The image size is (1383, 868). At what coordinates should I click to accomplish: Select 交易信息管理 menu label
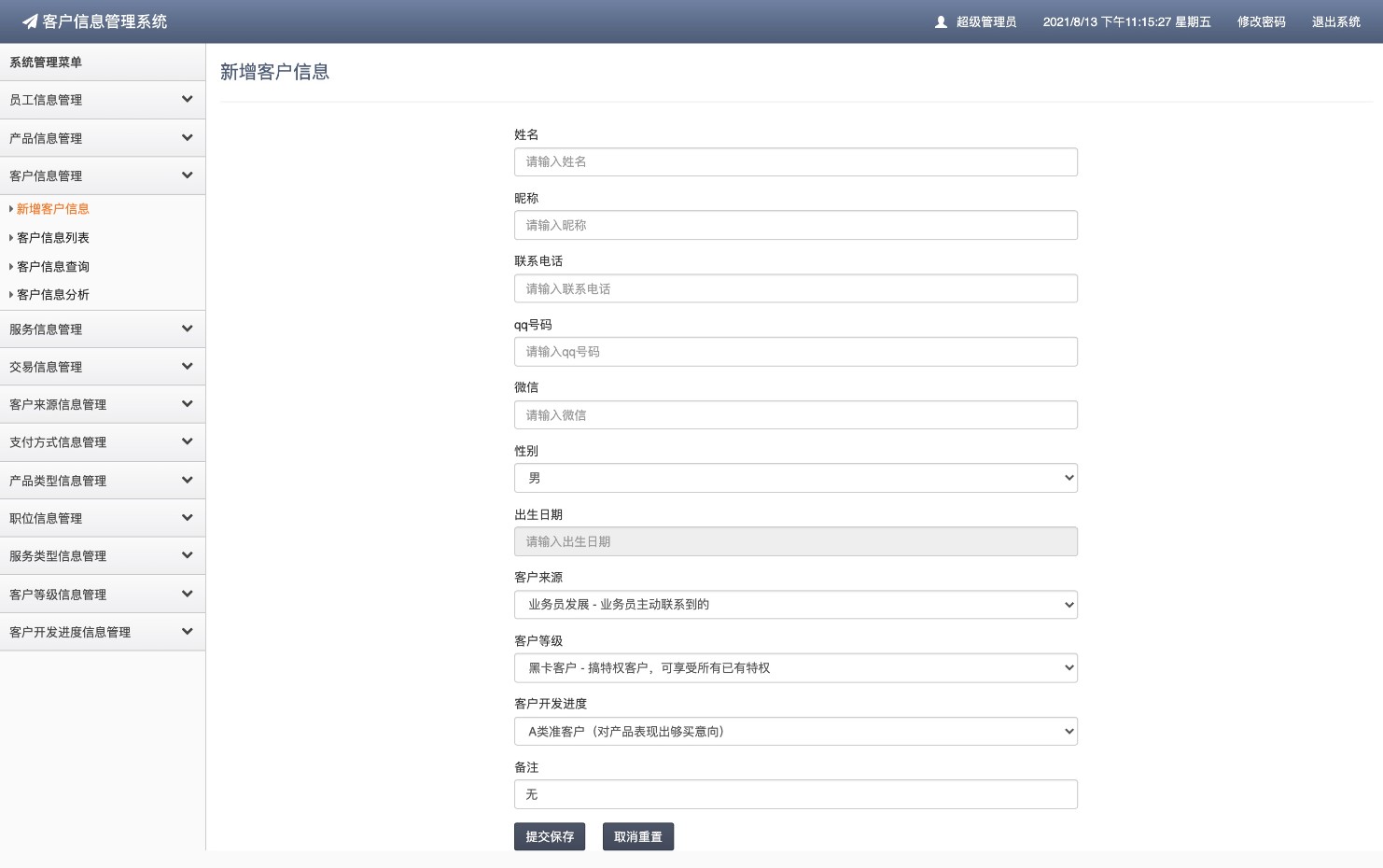tap(46, 367)
